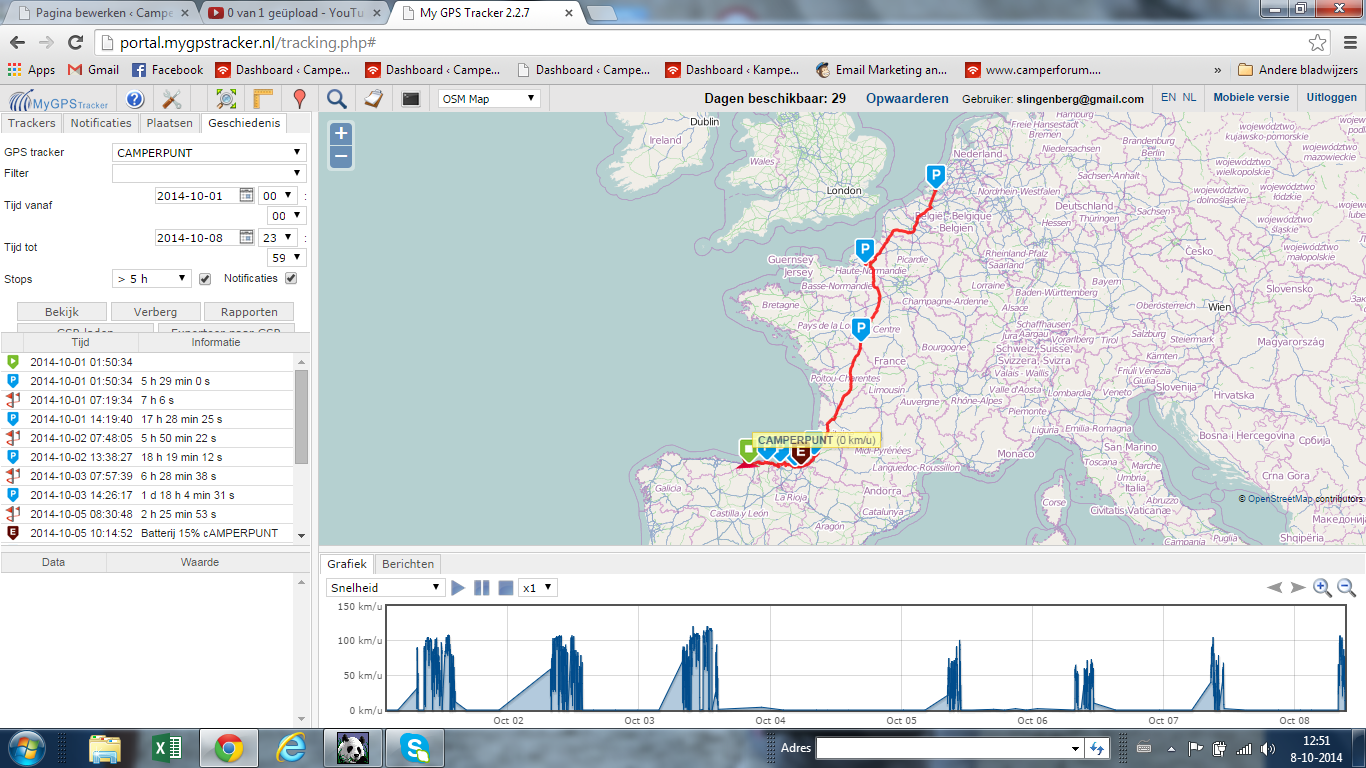Select the ruler measurement tool
This screenshot has height=768, width=1366.
tap(263, 99)
